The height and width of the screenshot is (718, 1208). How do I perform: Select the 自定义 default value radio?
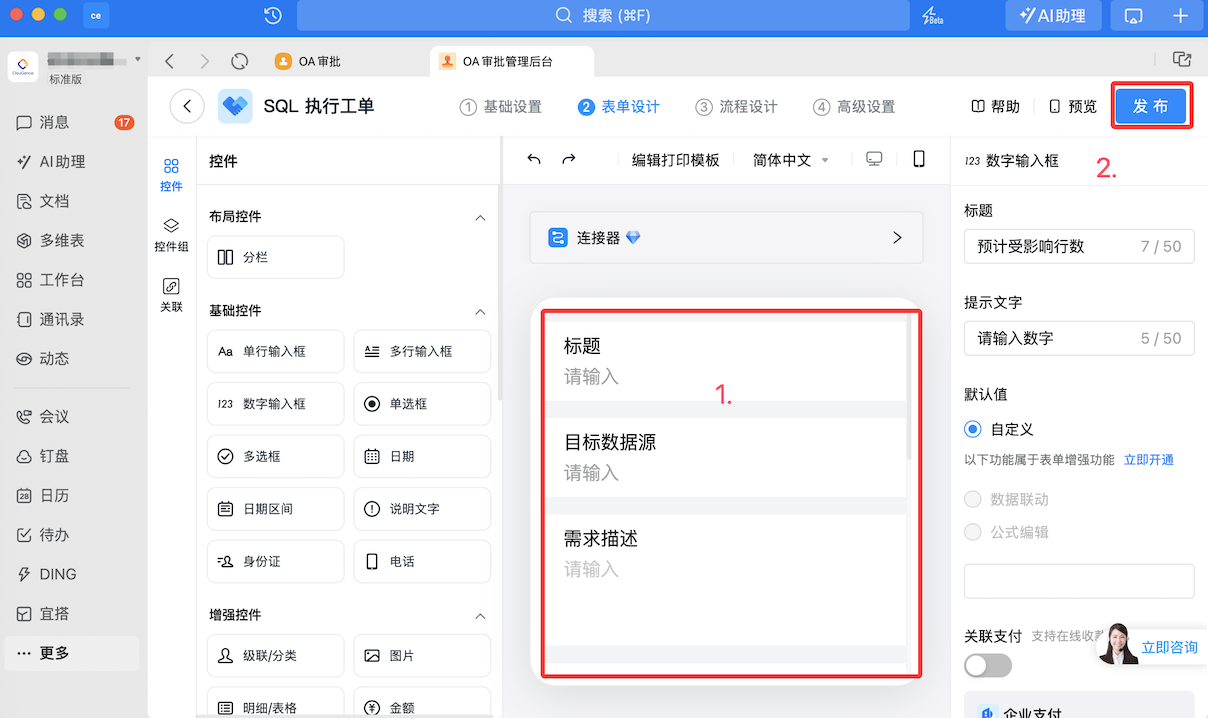(x=973, y=429)
